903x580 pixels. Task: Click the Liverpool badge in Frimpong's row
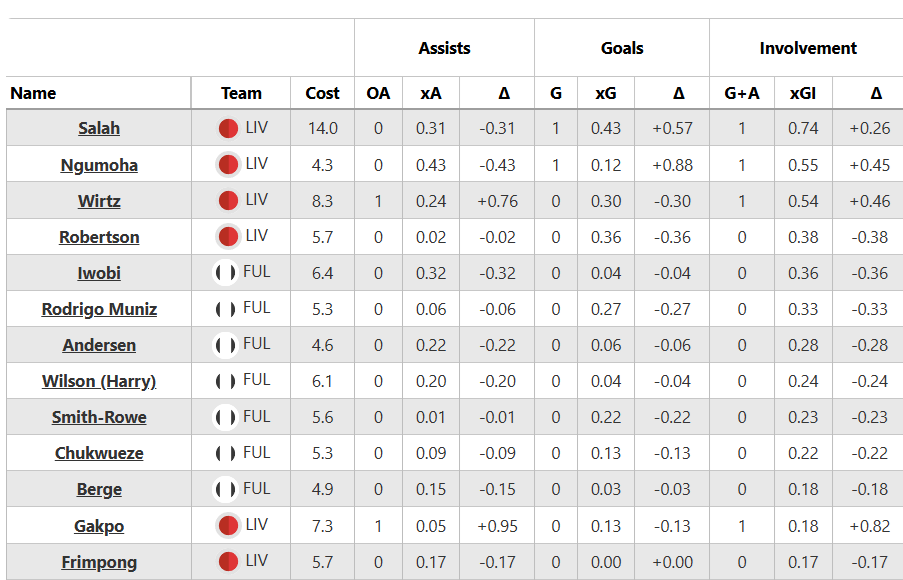[228, 561]
